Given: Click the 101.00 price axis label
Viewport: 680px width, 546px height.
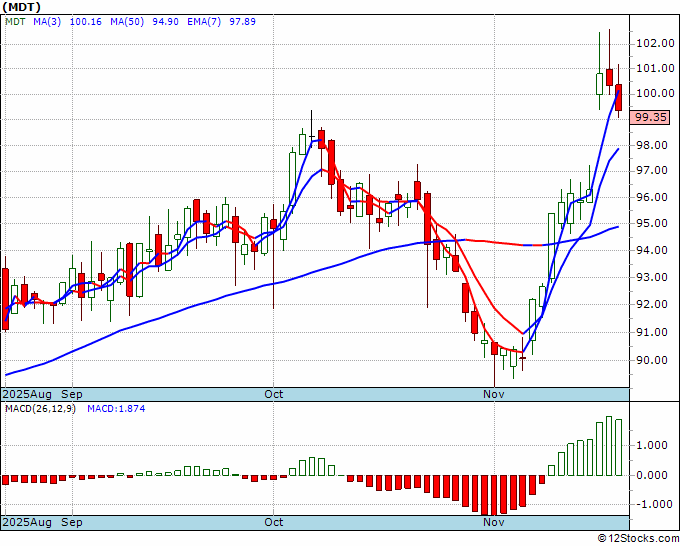Looking at the screenshot, I should pyautogui.click(x=655, y=68).
